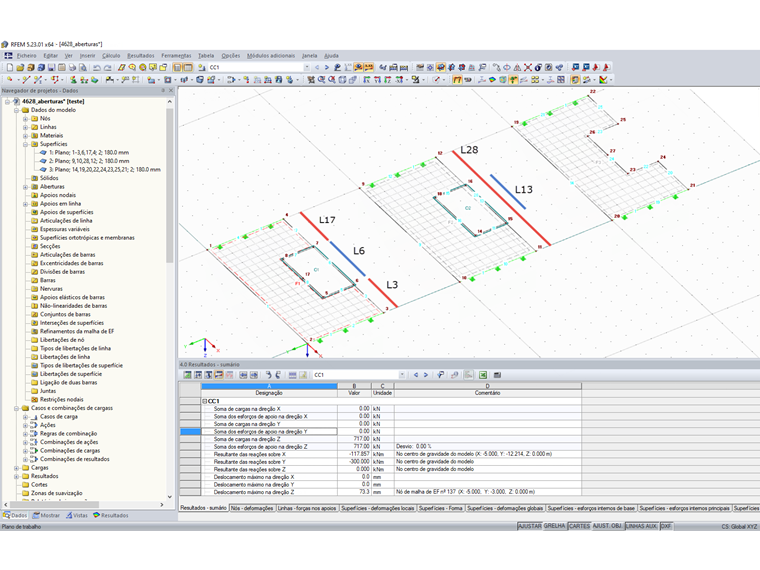Toggle DXF option in status bar
The height and width of the screenshot is (570, 760).
tap(666, 526)
